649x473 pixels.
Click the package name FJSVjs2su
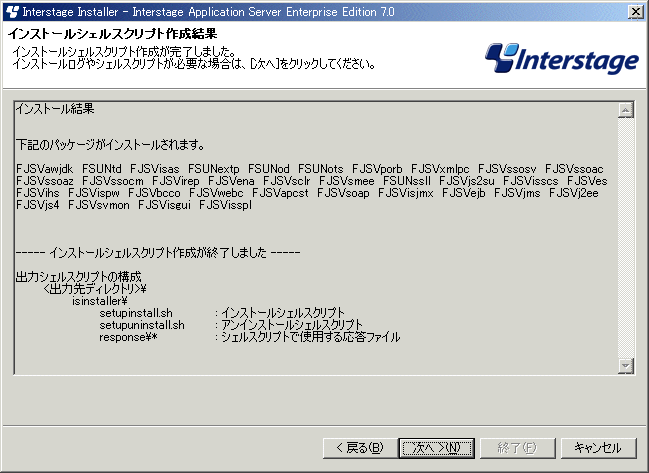(467, 181)
